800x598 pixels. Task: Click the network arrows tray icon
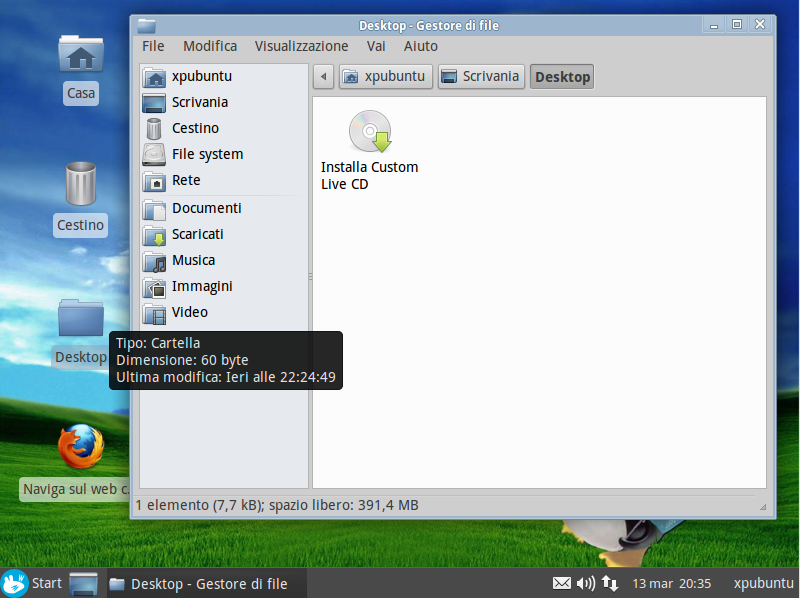click(609, 583)
